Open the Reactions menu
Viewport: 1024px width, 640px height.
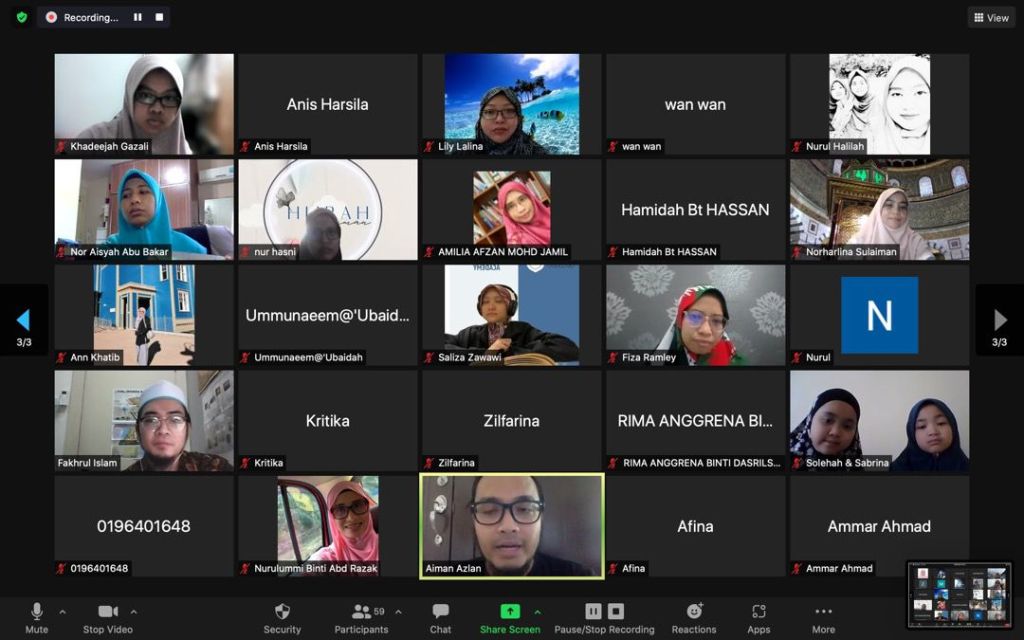point(694,612)
